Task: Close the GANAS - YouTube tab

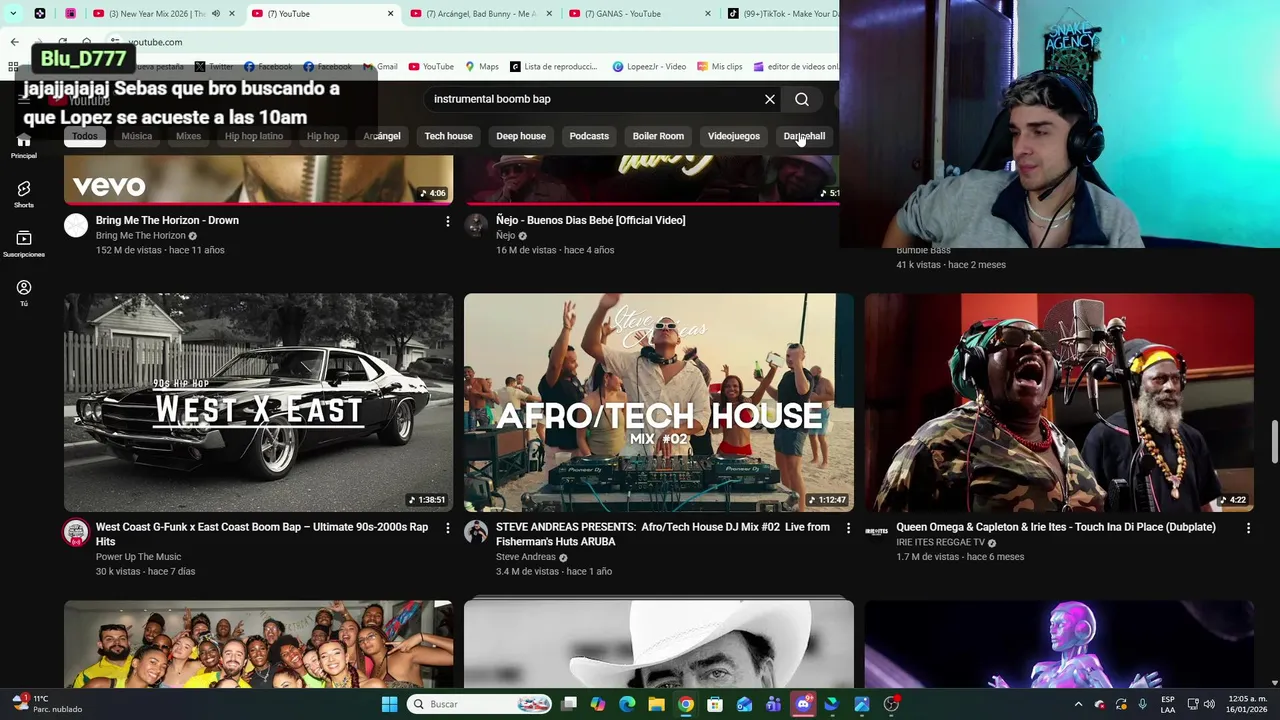Action: [708, 14]
